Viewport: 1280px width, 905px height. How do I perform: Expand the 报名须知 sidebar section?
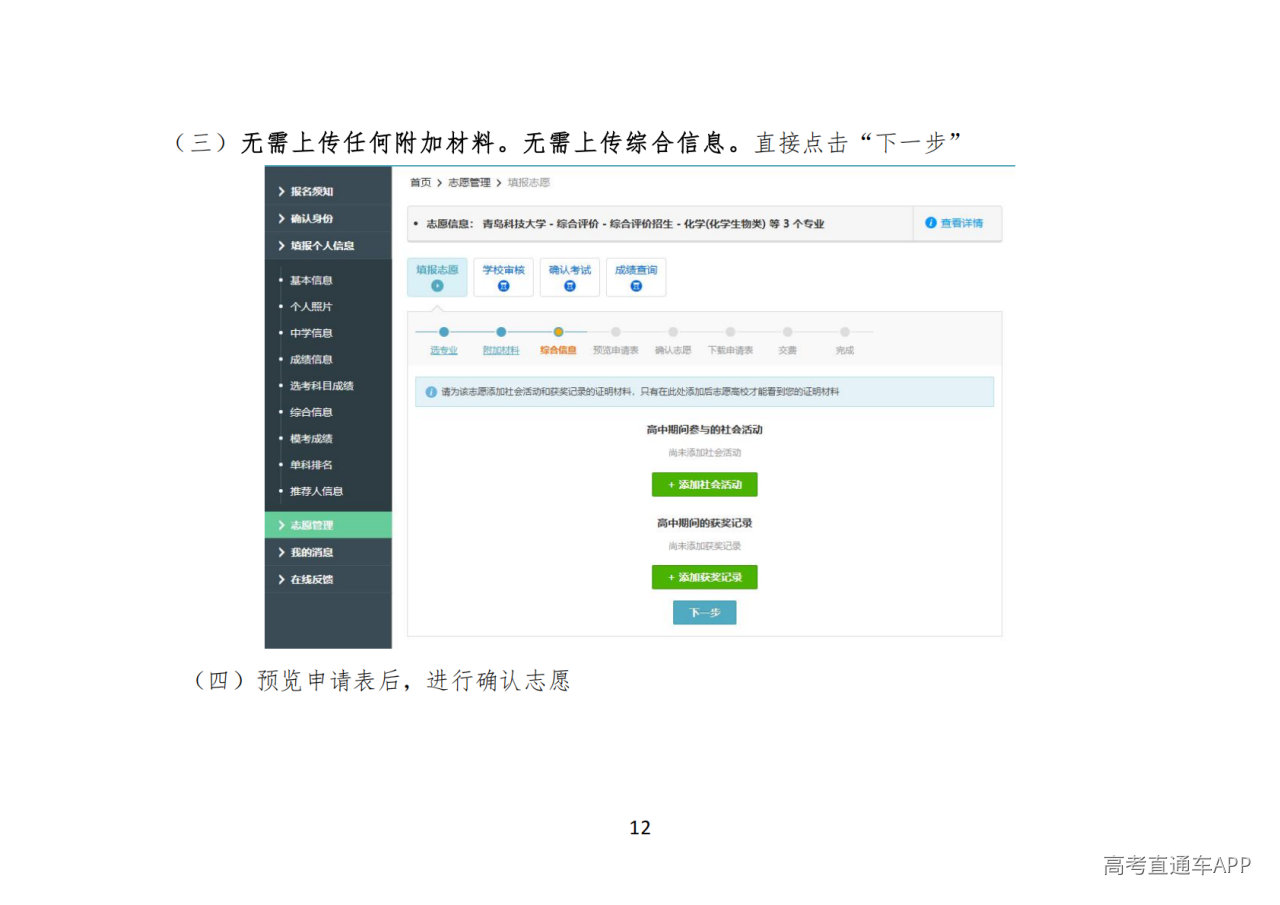311,191
